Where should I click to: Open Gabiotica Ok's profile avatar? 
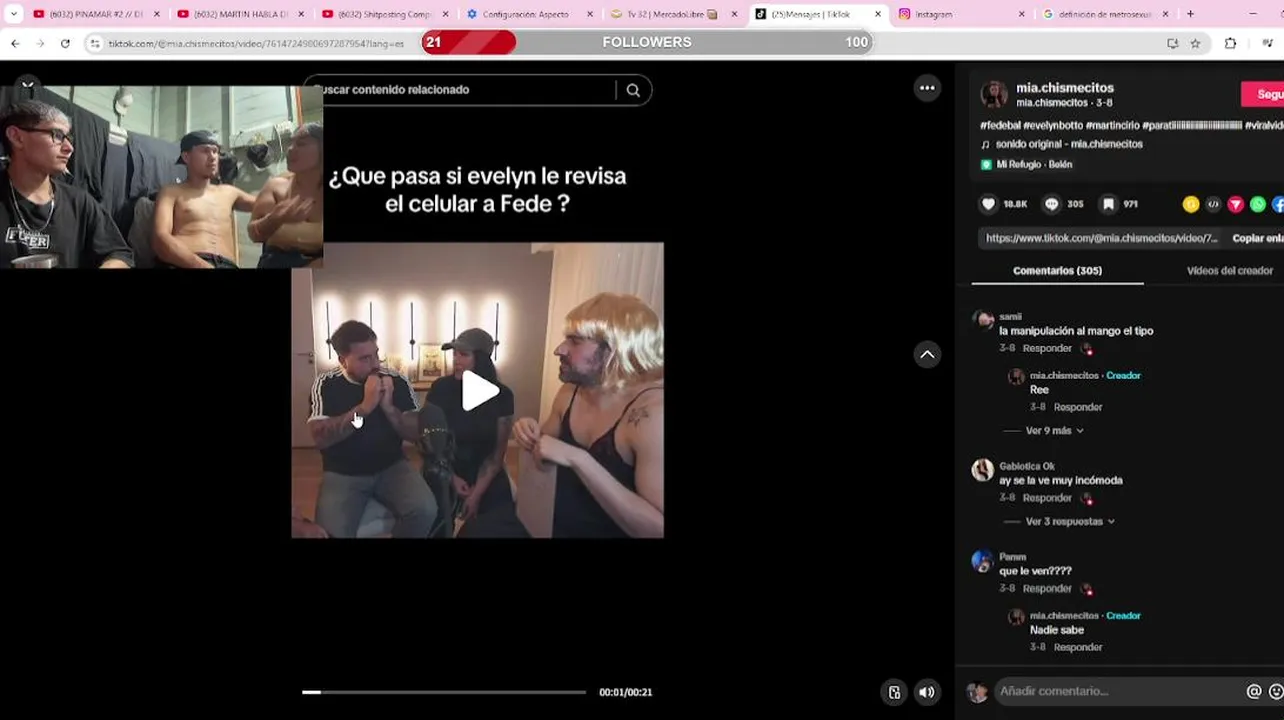[983, 470]
